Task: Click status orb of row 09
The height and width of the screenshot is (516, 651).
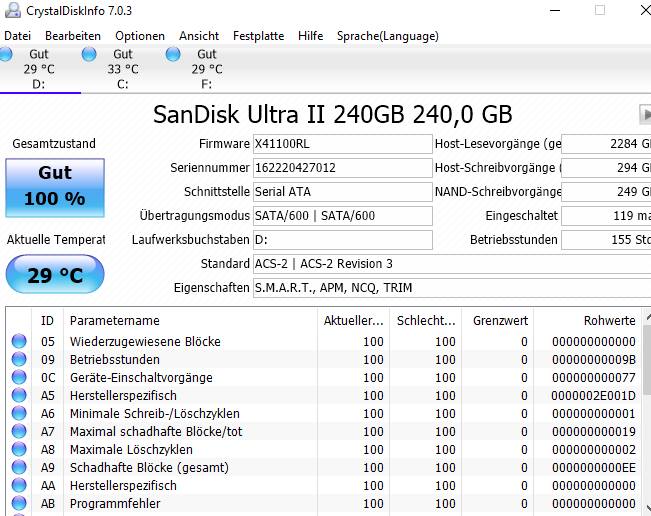Action: coord(19,359)
